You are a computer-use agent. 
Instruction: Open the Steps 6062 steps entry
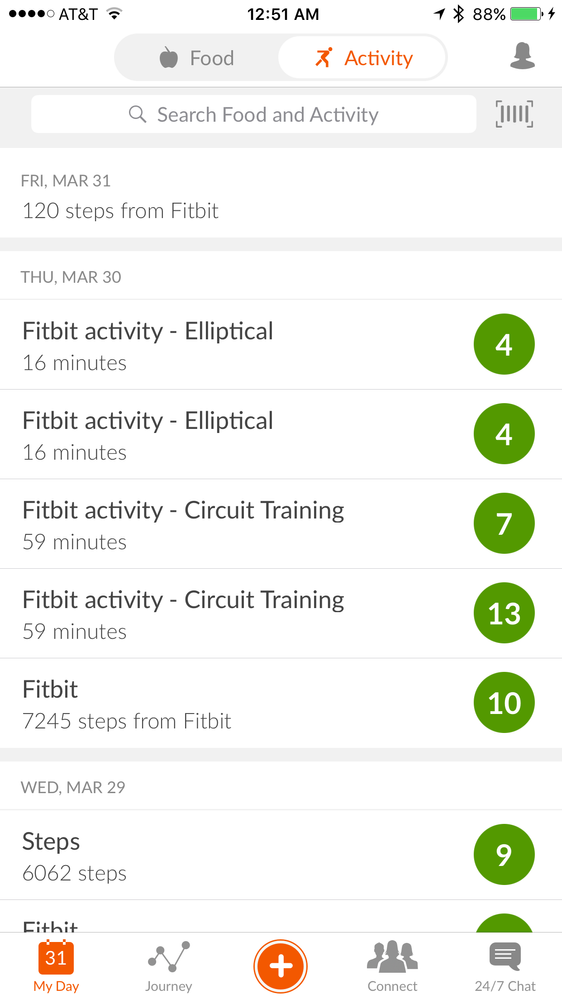point(281,855)
